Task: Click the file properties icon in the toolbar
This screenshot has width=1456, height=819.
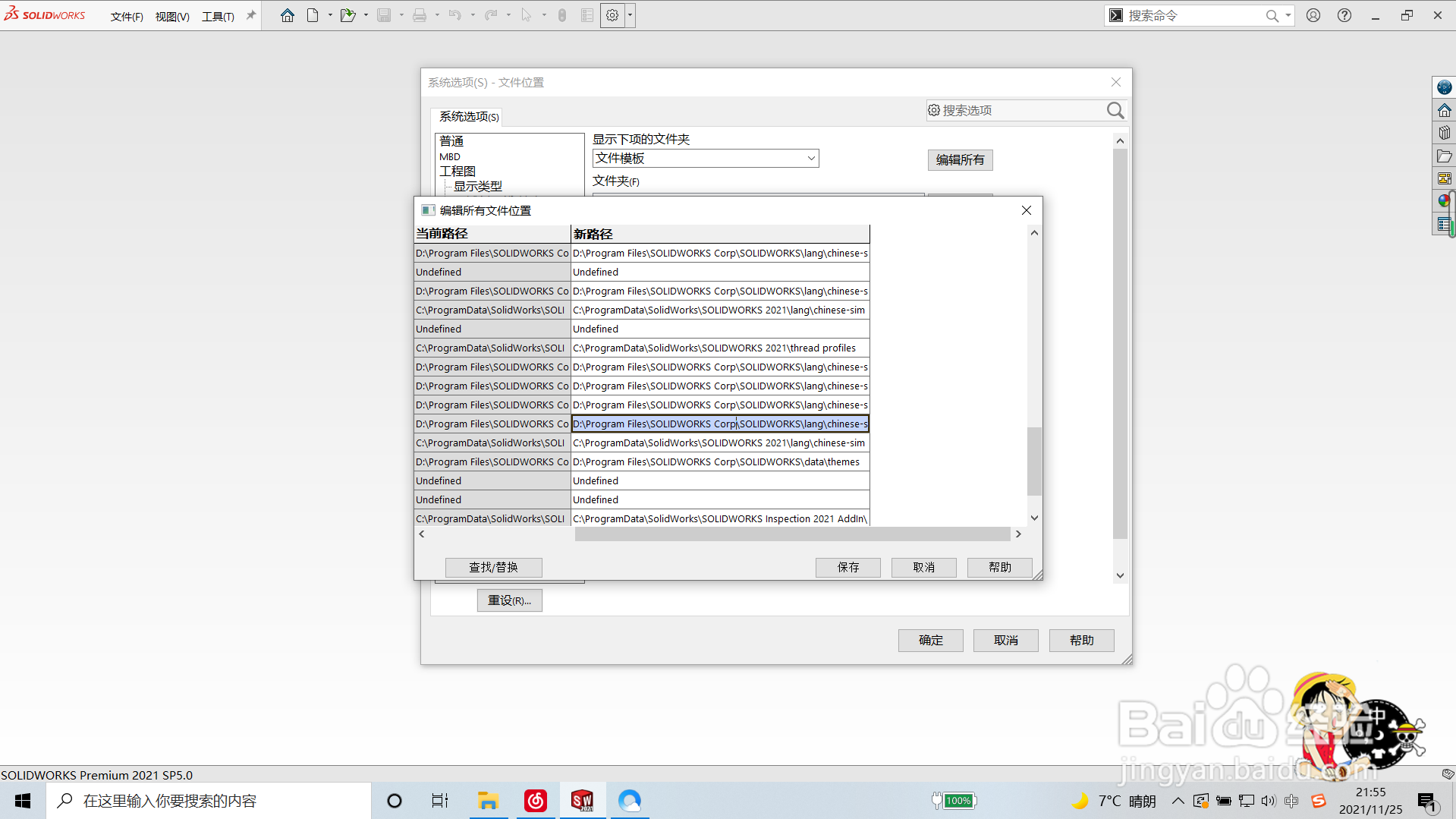Action: coord(587,15)
